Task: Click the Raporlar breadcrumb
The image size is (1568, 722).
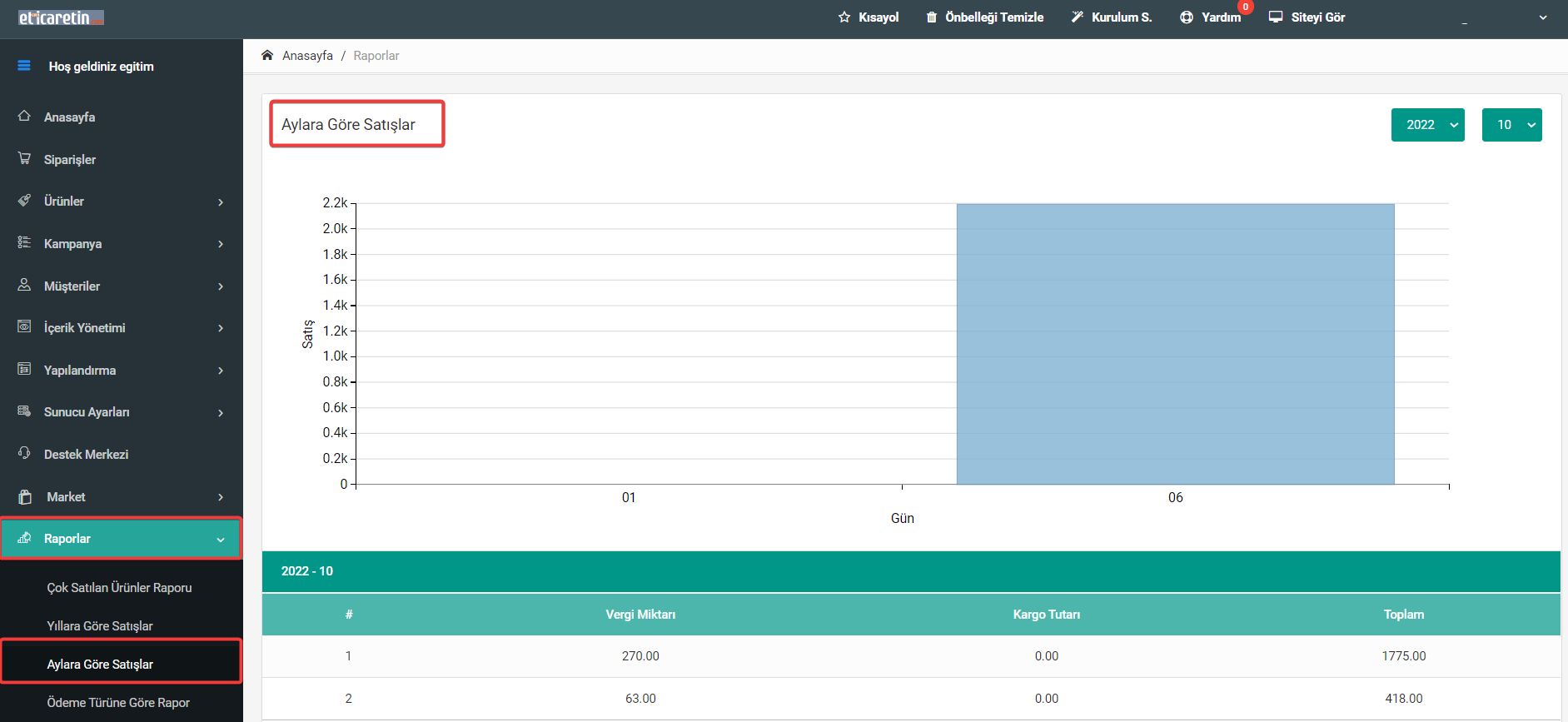Action: click(376, 55)
